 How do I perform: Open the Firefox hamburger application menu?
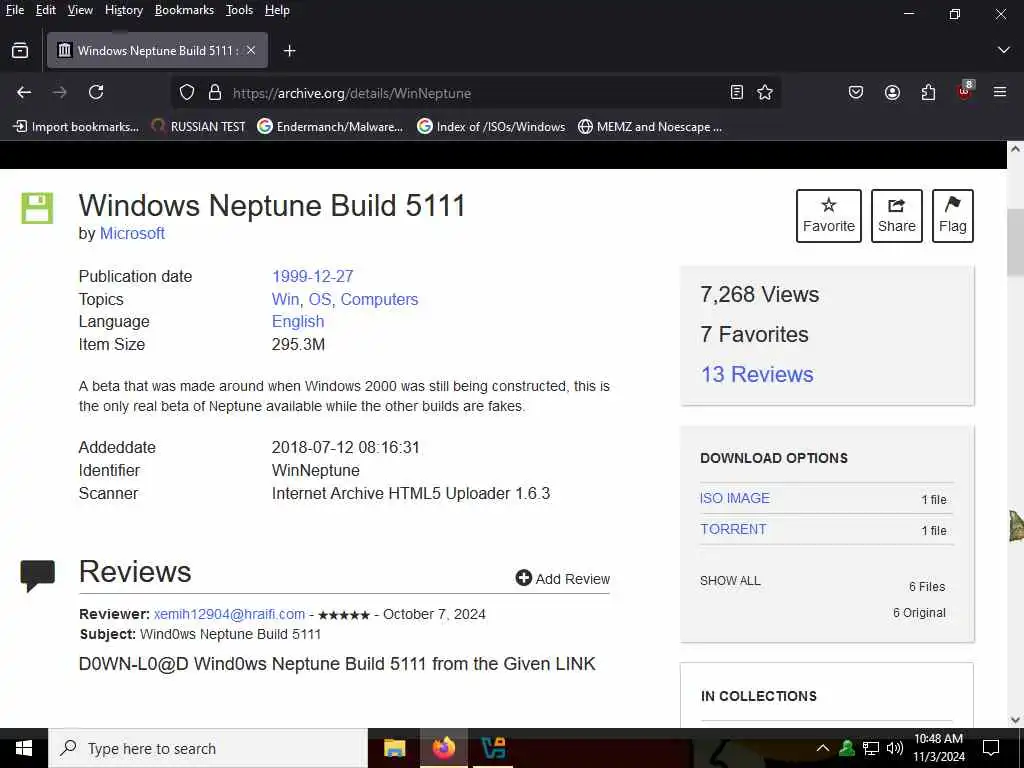pos(1000,93)
